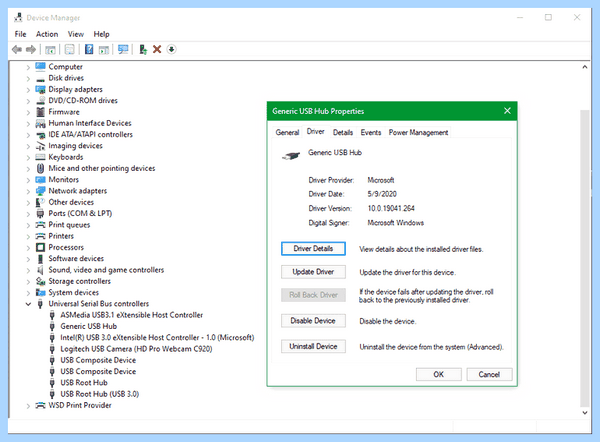Select the Universal Serial Bus controllers icon
Viewport: 600px width, 442px height.
40,304
